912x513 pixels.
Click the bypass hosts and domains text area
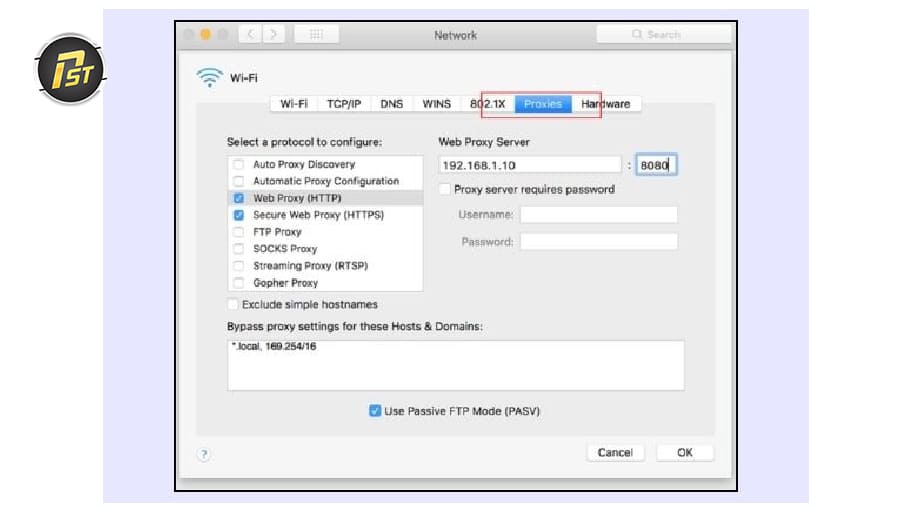coord(456,365)
